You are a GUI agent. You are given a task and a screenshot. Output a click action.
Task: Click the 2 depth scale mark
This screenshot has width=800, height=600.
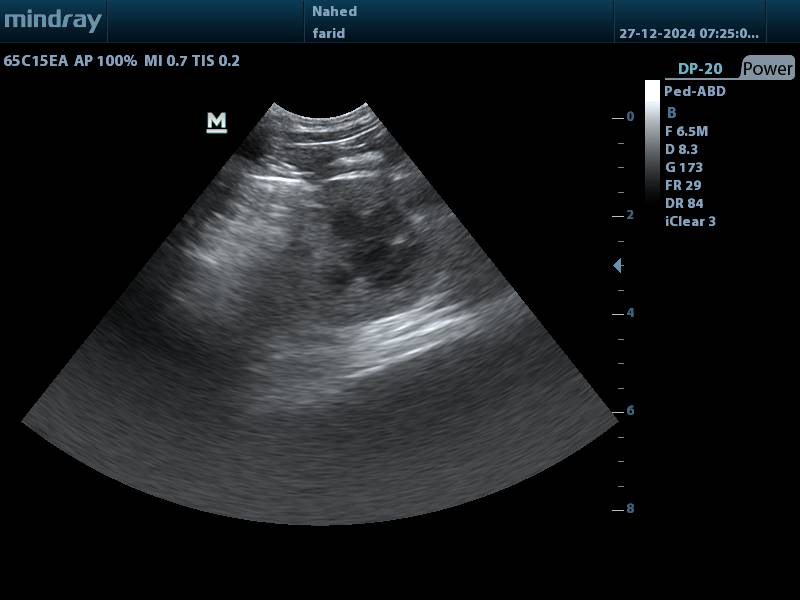(x=630, y=215)
